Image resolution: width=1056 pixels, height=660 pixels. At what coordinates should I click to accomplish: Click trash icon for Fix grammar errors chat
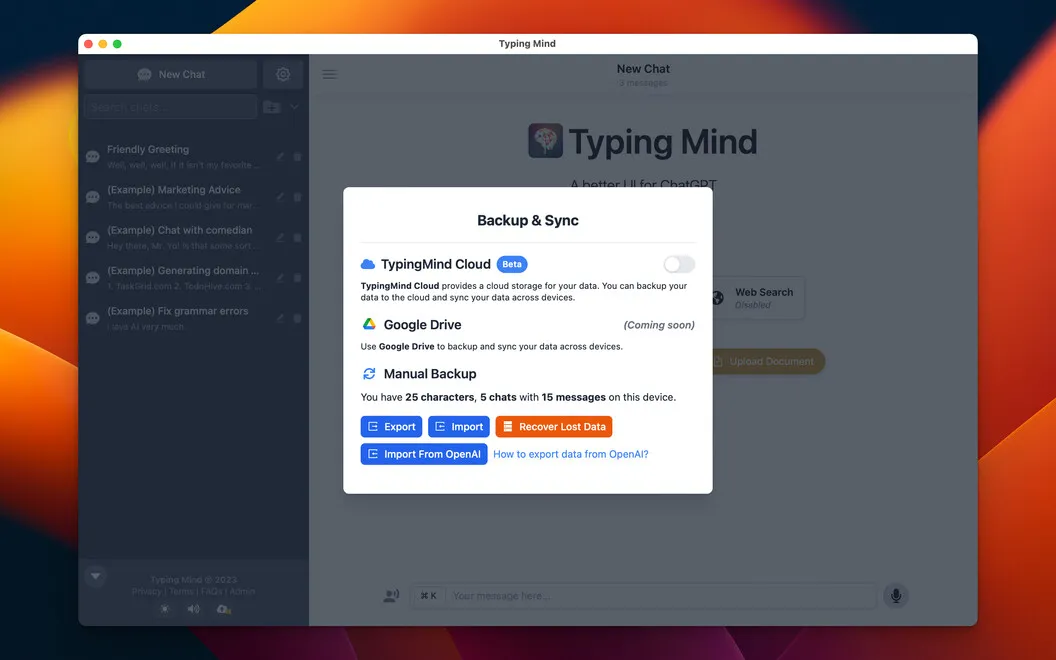pyautogui.click(x=297, y=318)
